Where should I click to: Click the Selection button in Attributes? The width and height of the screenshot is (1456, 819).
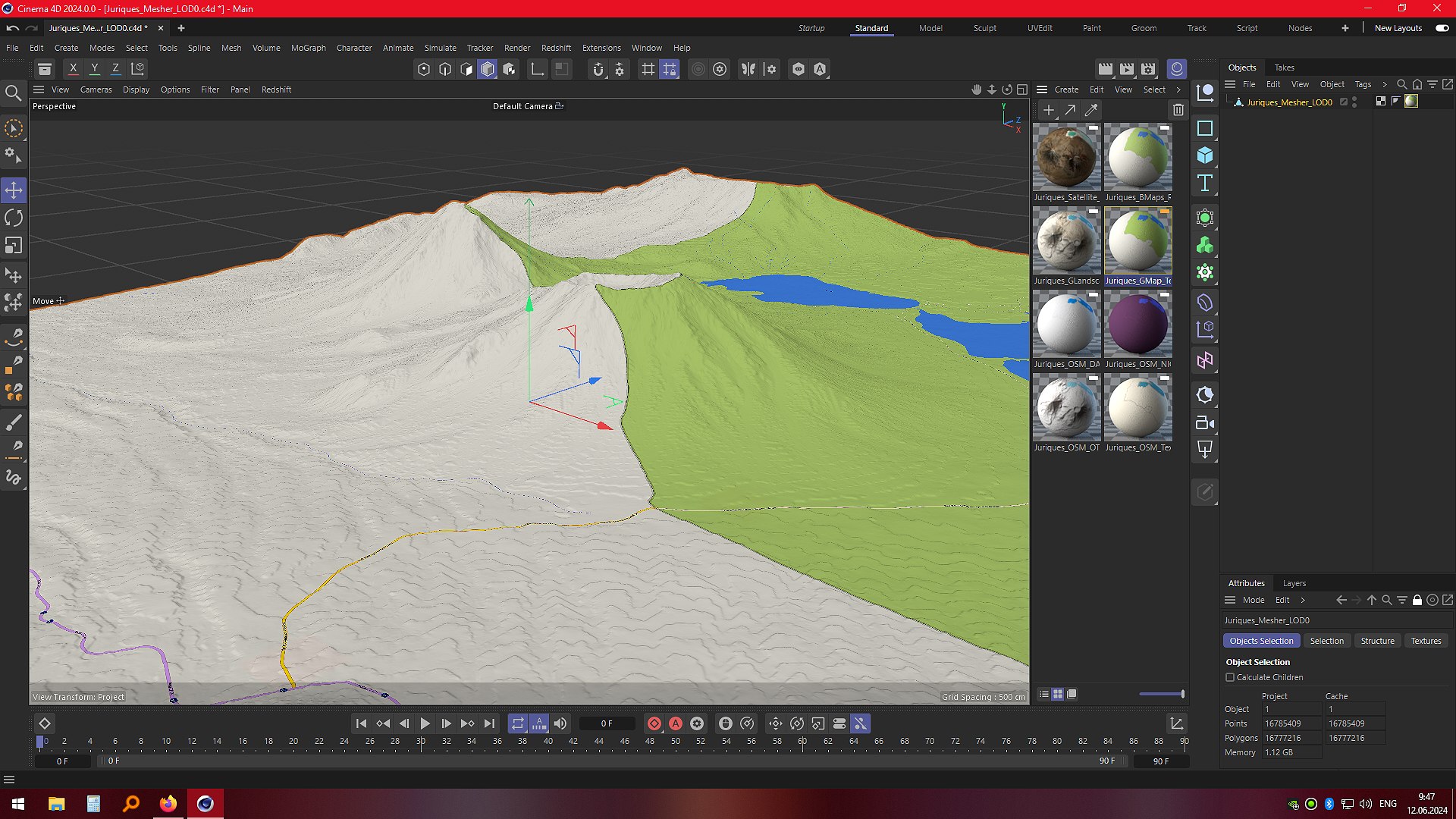[x=1326, y=641]
